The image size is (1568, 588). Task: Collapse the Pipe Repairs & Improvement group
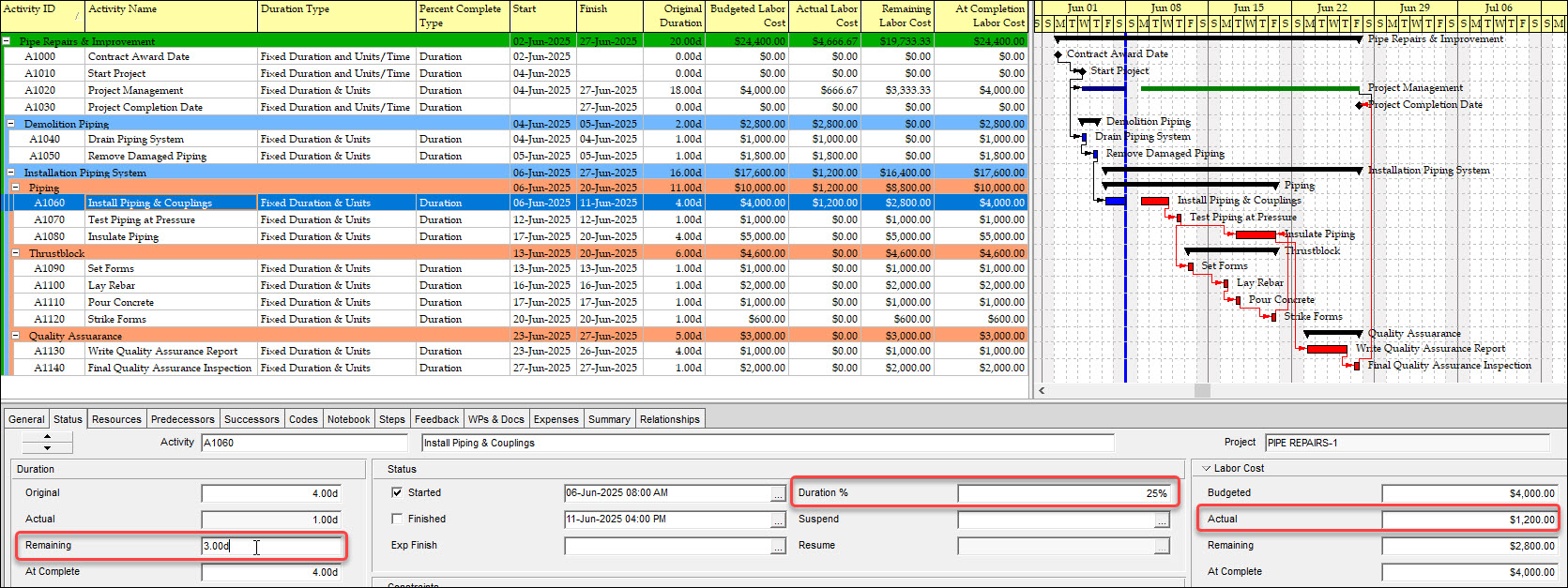pos(7,41)
